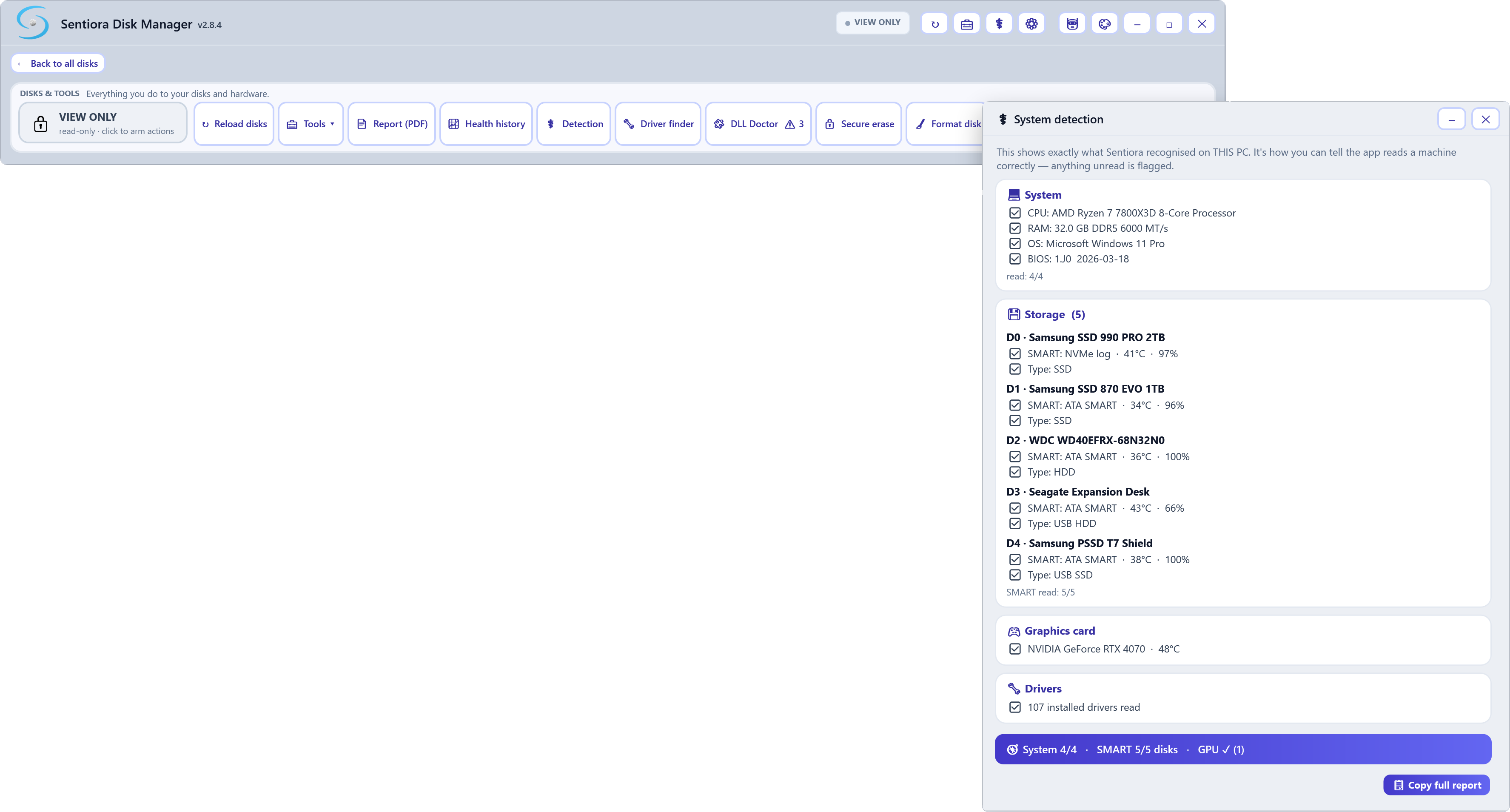Open Health history
1510x812 pixels.
click(x=486, y=124)
